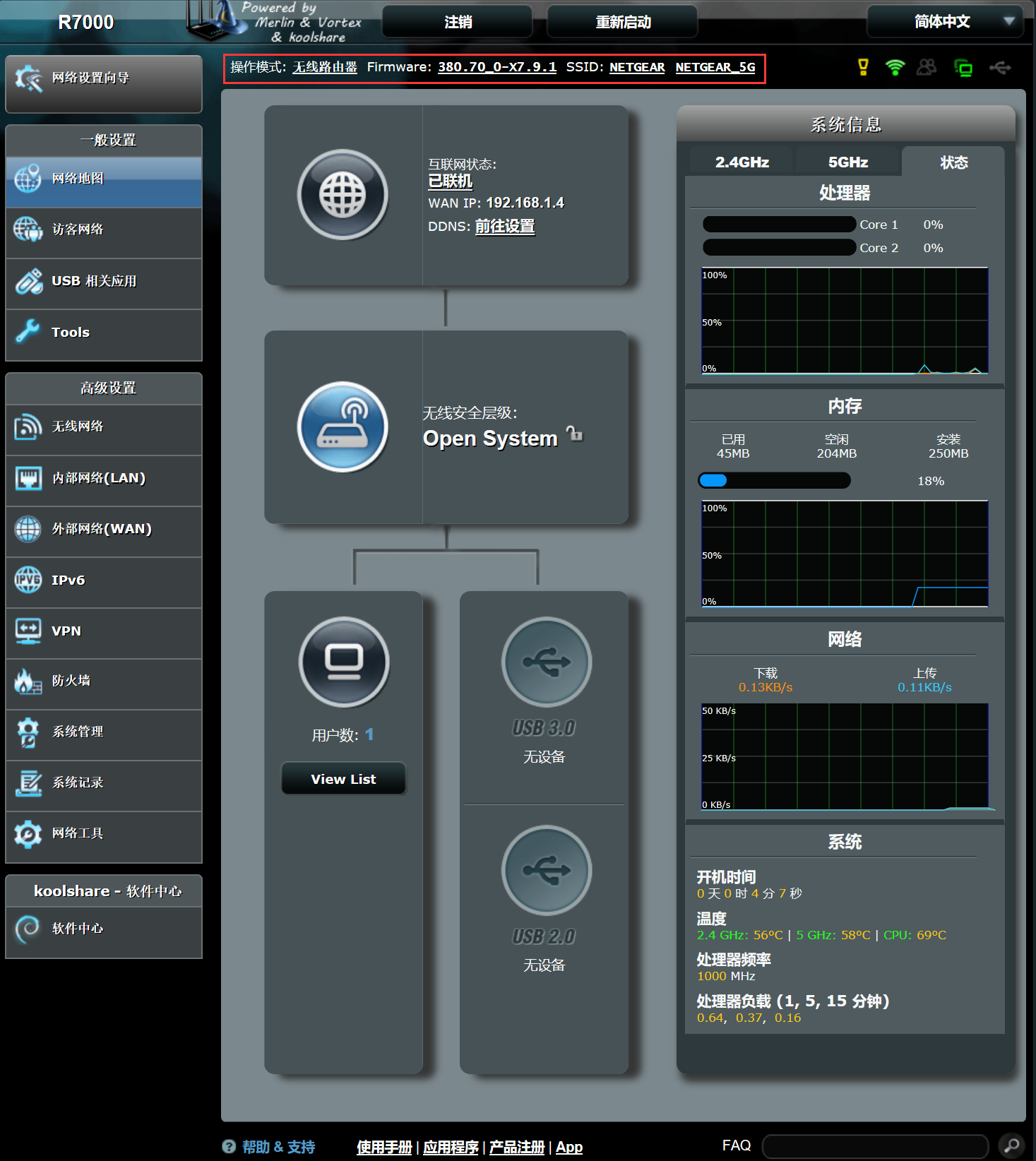This screenshot has height=1161, width=1036.
Task: Click the green LAN clients status icon
Action: pyautogui.click(x=963, y=67)
